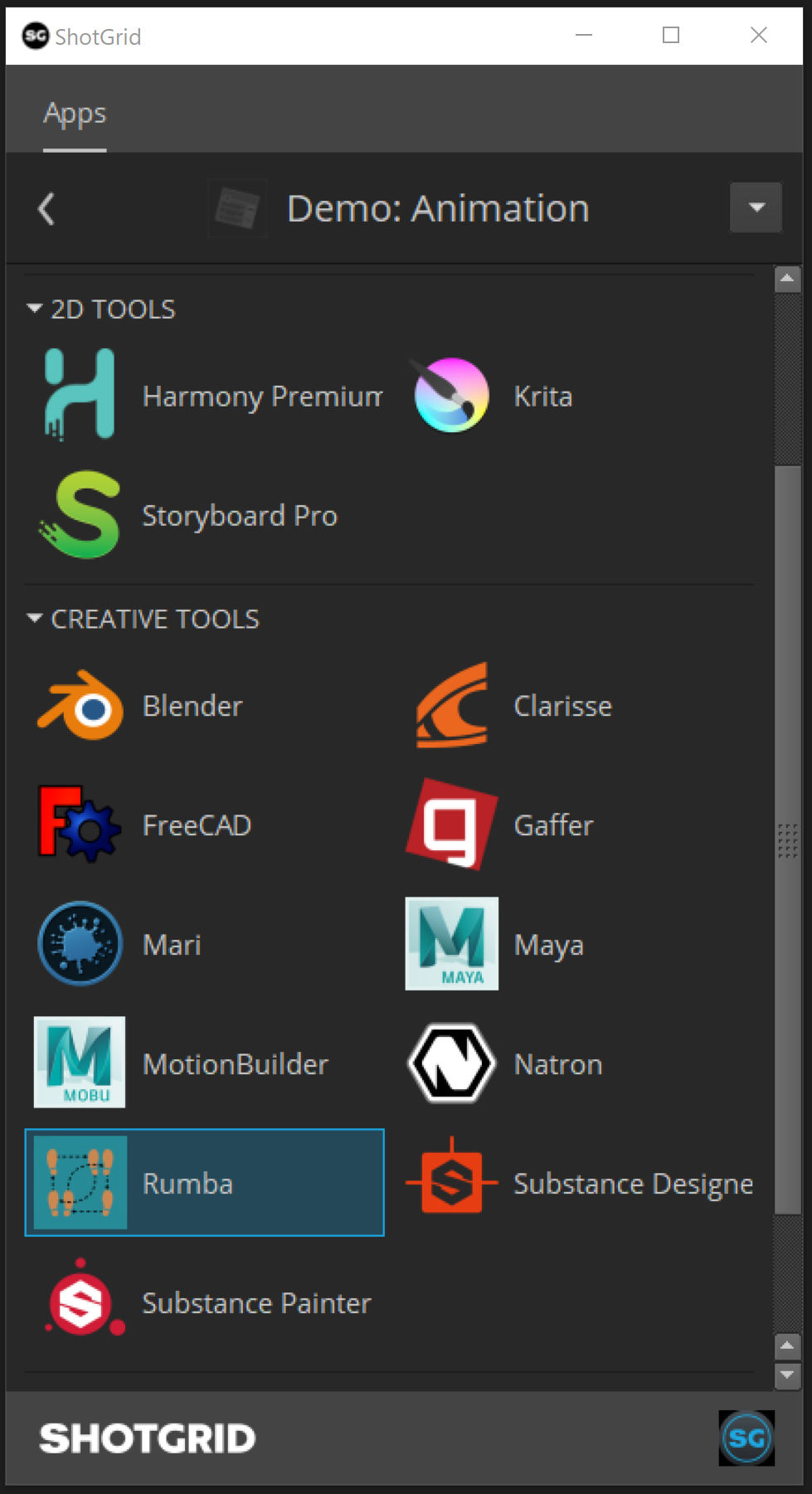The height and width of the screenshot is (1494, 812).
Task: Click scrollbar down arrow at bottom
Action: pos(787,1375)
